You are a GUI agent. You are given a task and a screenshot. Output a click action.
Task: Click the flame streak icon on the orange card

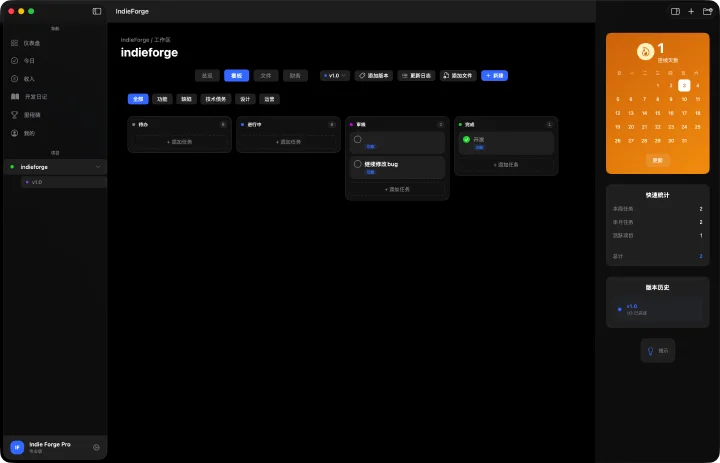[x=646, y=52]
